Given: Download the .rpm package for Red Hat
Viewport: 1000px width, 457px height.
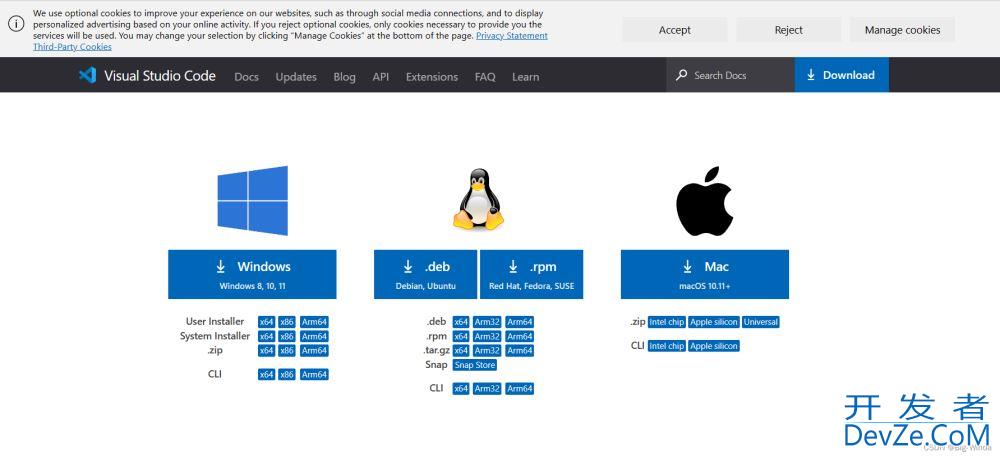Looking at the screenshot, I should 531,274.
